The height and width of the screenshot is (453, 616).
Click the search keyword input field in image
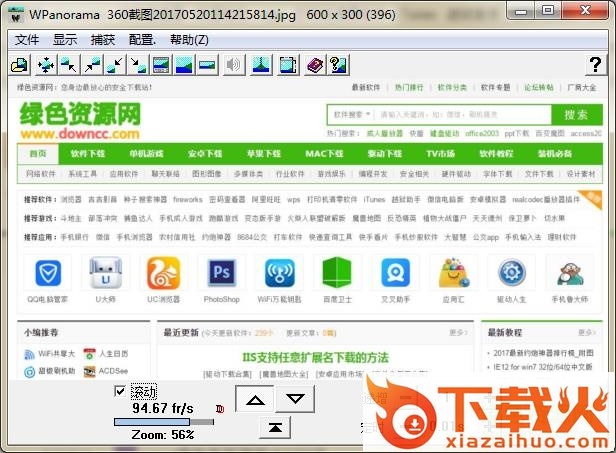[x=462, y=115]
